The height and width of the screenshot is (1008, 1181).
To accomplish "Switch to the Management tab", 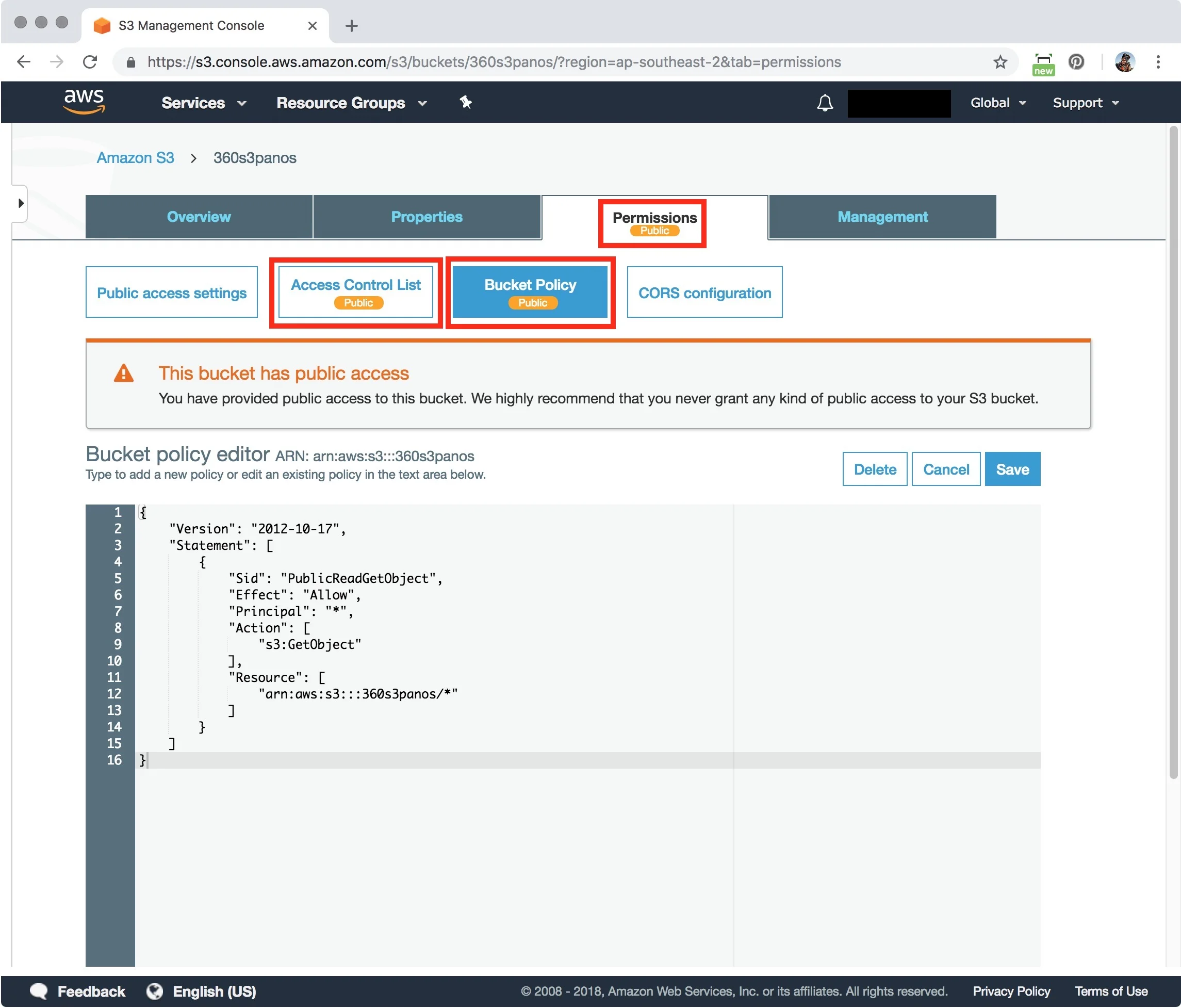I will click(x=882, y=217).
